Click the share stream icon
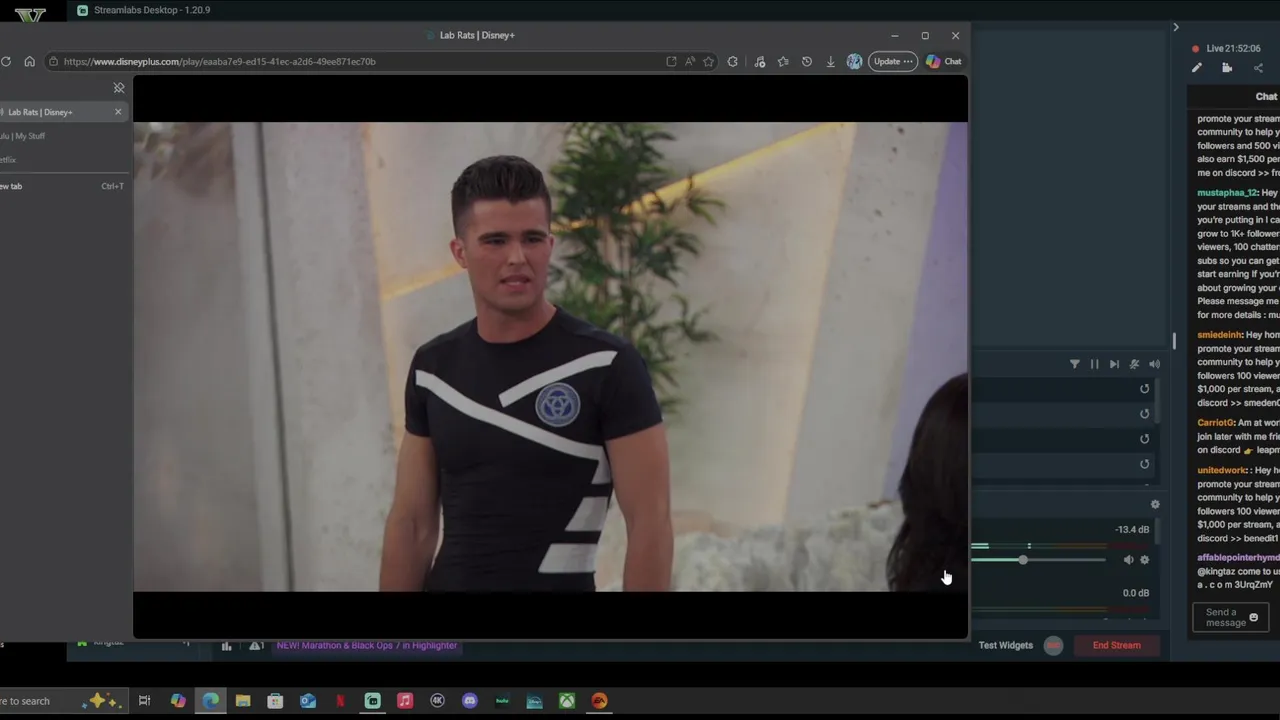Screen dimensions: 1280x720 click(1258, 68)
